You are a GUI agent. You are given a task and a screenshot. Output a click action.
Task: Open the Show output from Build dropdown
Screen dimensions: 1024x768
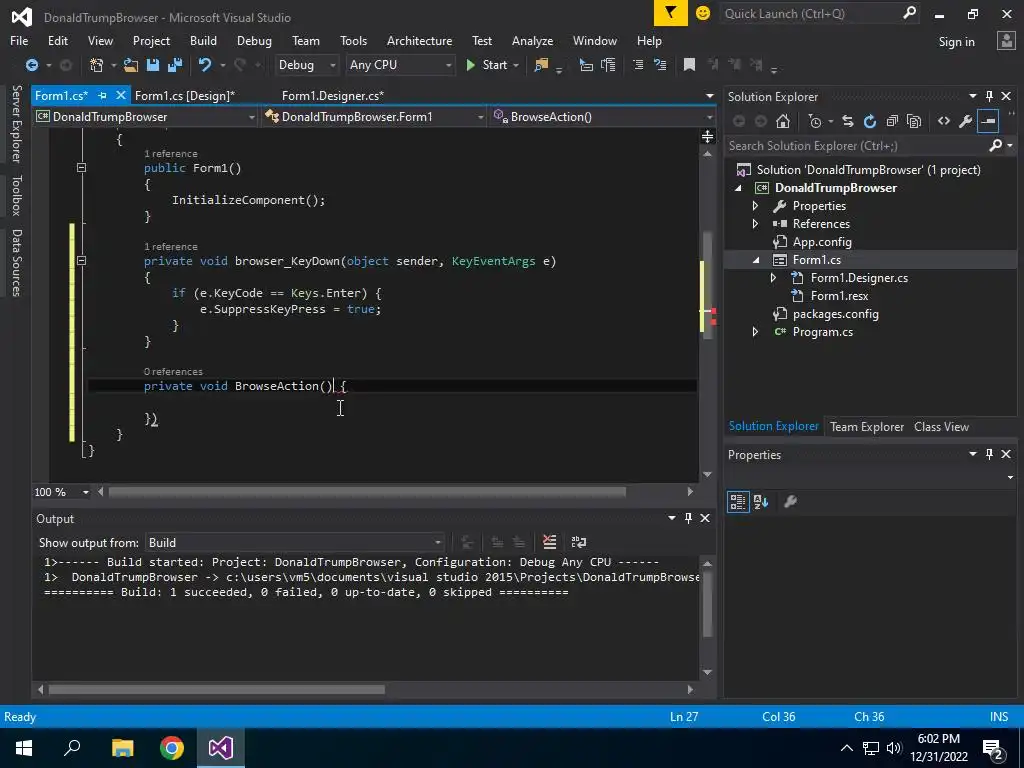295,543
